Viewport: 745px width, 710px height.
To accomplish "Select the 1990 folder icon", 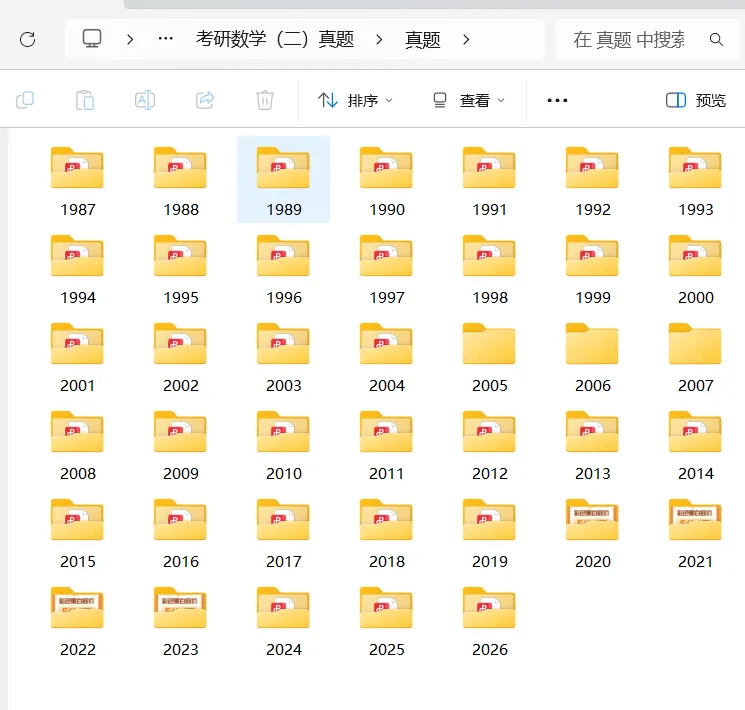I will 386,167.
